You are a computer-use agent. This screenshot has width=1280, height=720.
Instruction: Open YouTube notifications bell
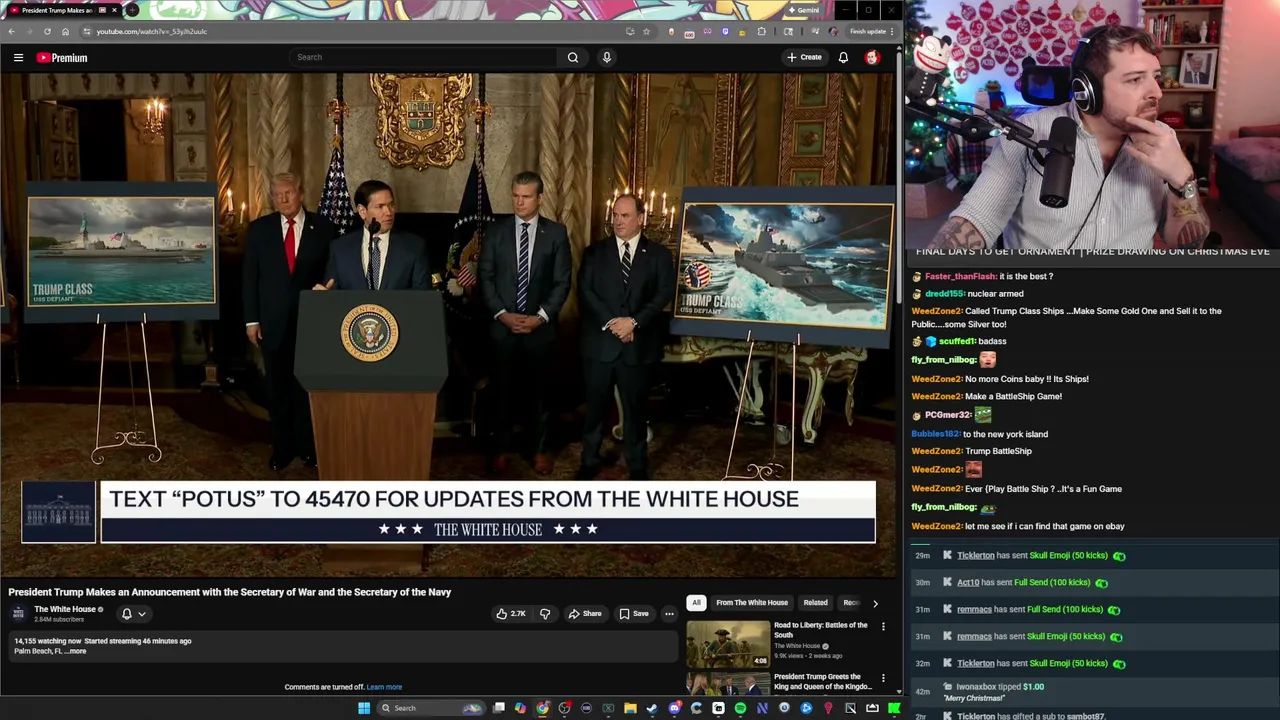843,57
